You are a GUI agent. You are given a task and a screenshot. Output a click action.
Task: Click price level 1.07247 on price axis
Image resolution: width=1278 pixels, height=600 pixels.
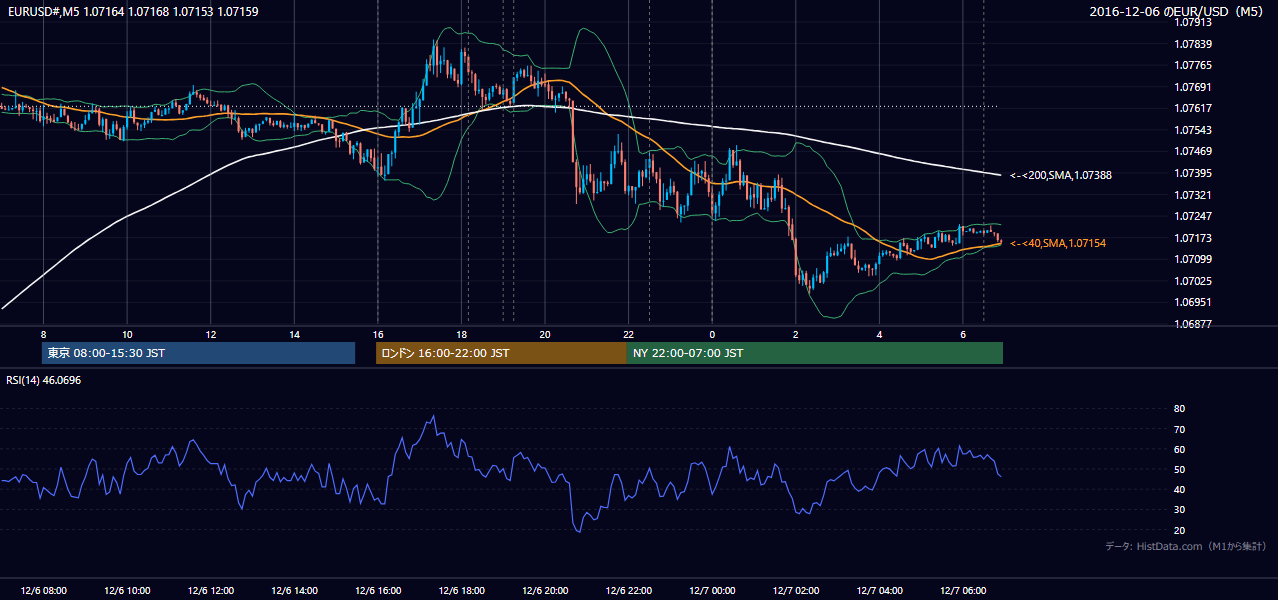[1194, 216]
